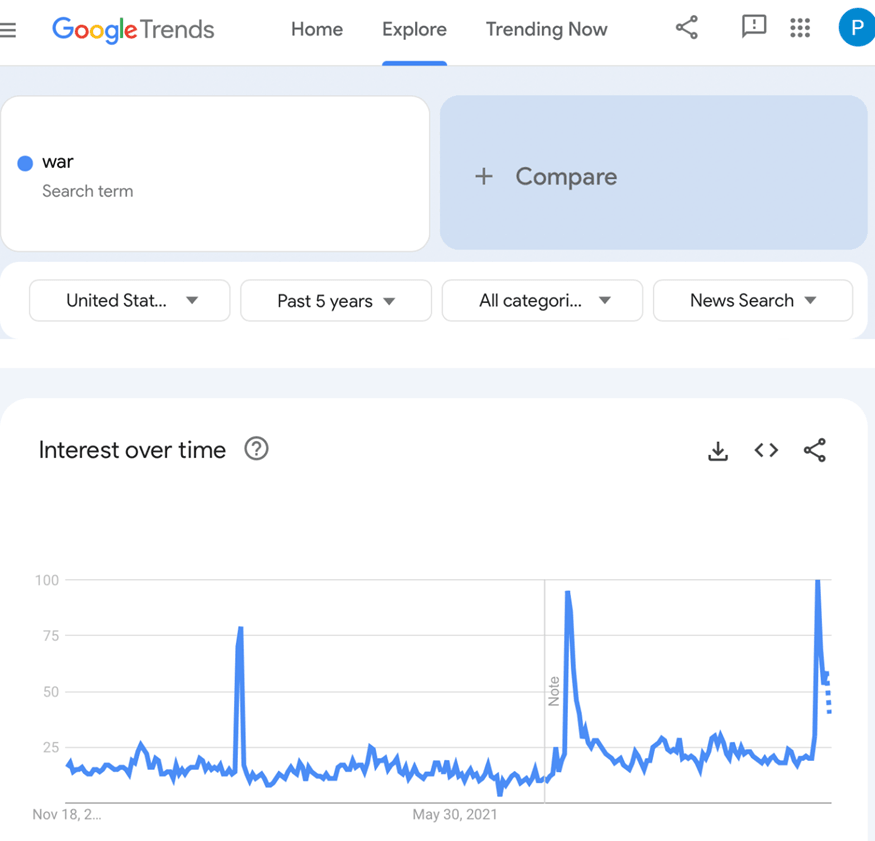The height and width of the screenshot is (841, 875).
Task: Open the hamburger main menu
Action: click(x=8, y=30)
